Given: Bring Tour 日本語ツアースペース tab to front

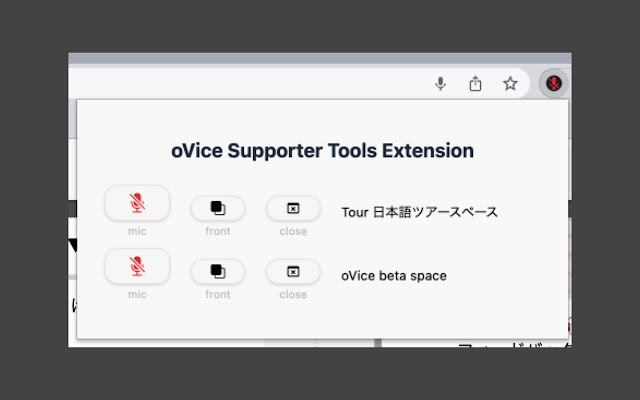Looking at the screenshot, I should pyautogui.click(x=218, y=208).
